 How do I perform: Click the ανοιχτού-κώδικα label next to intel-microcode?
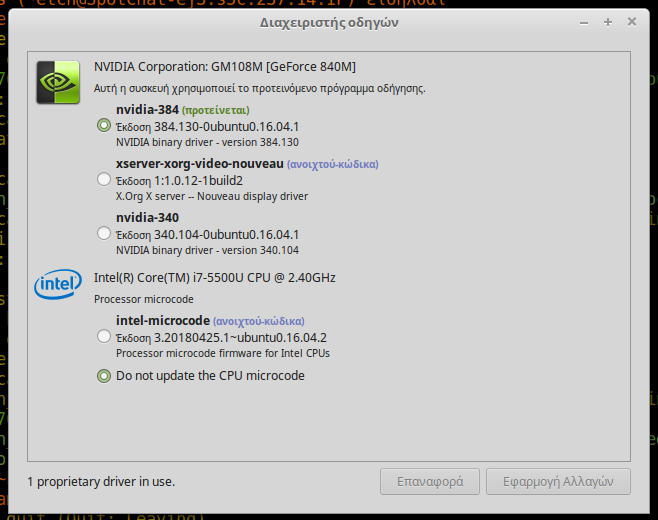point(259,321)
